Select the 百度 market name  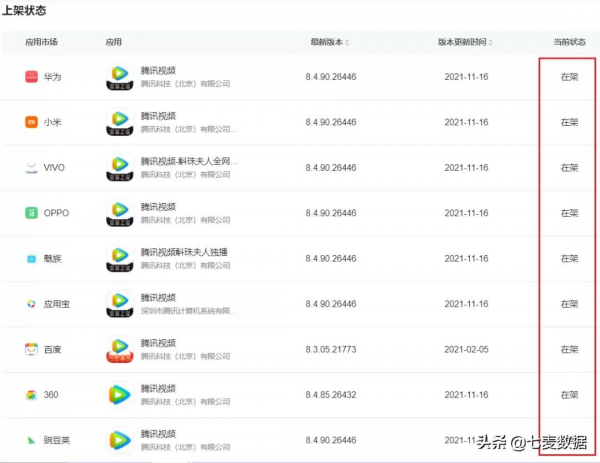click(52, 349)
